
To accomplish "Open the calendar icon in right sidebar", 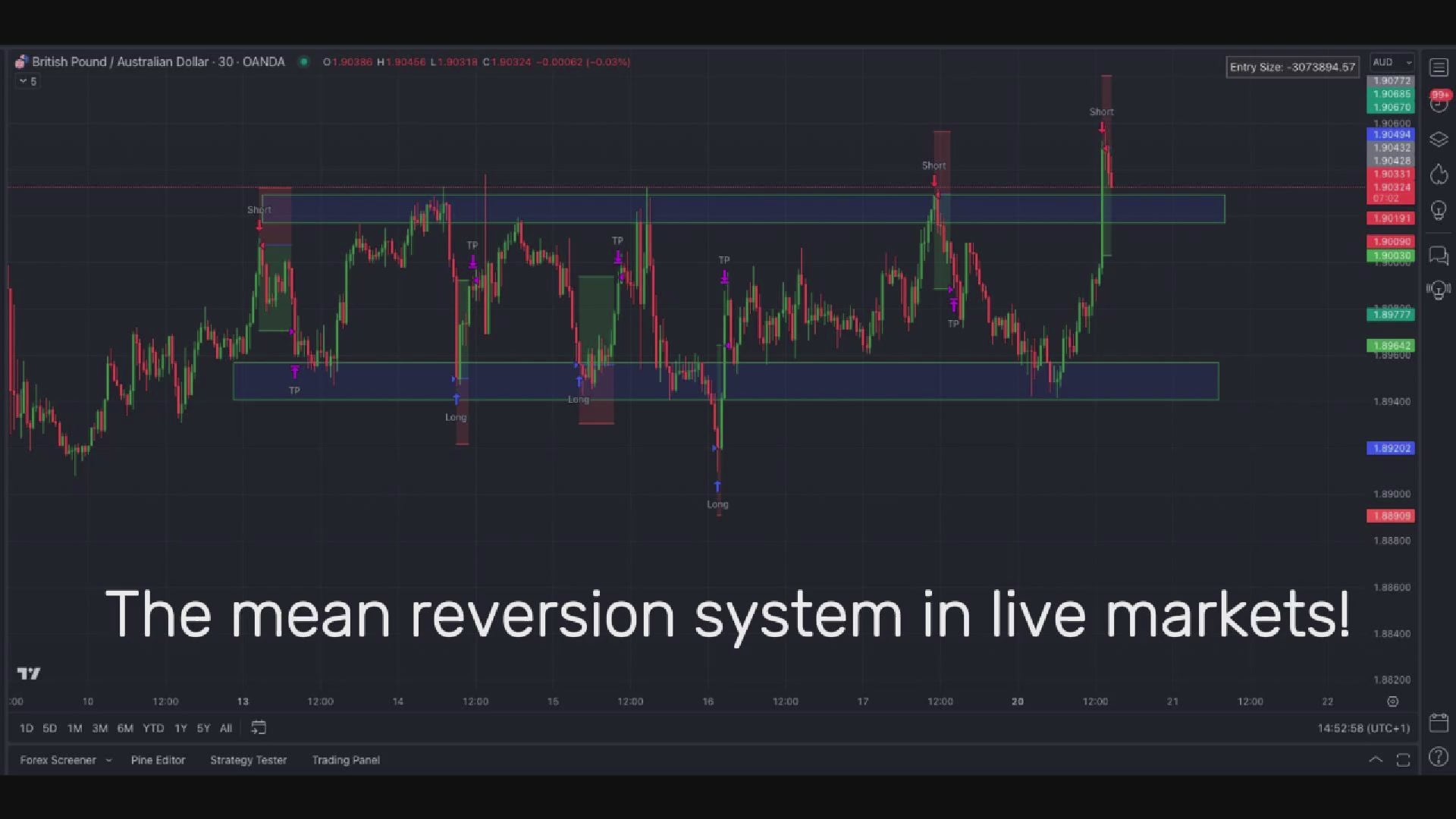I will tap(1439, 723).
